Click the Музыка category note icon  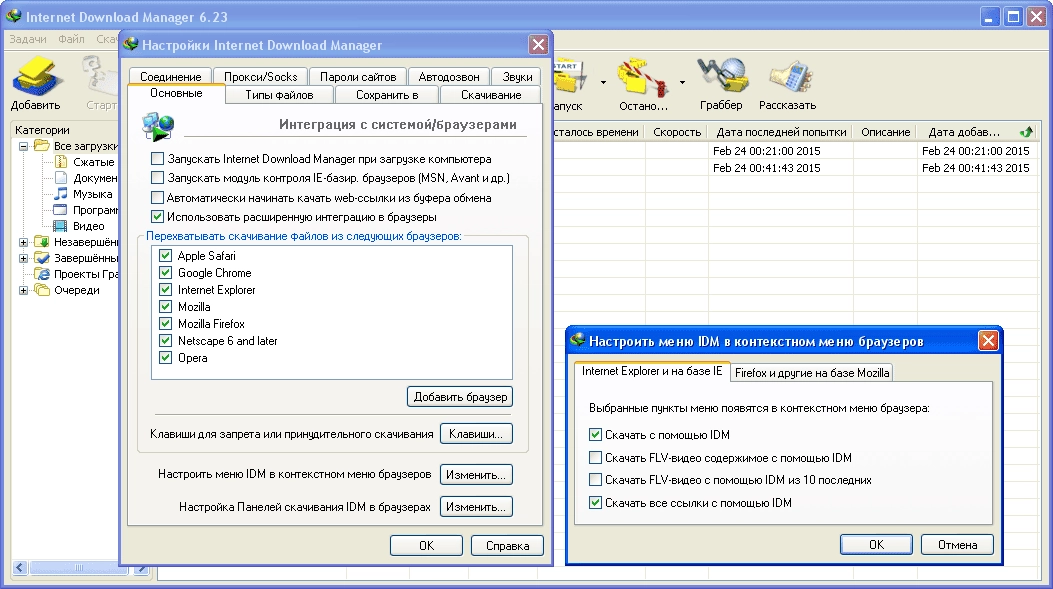(x=61, y=193)
